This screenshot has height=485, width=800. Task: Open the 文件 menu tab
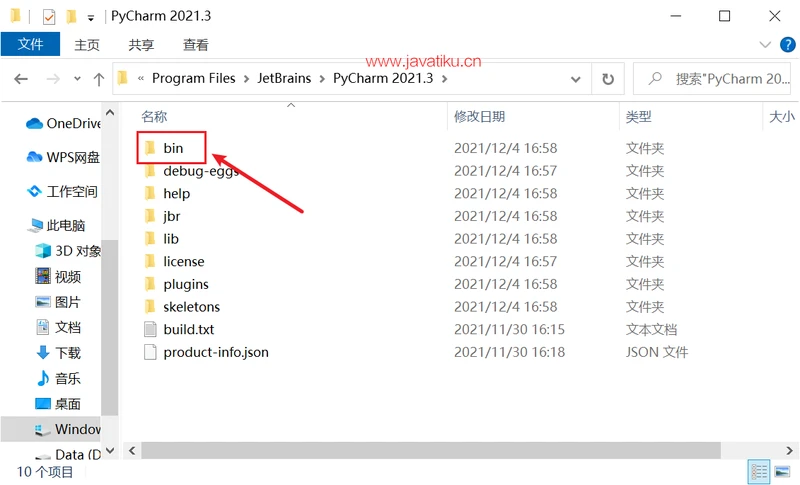tap(30, 45)
